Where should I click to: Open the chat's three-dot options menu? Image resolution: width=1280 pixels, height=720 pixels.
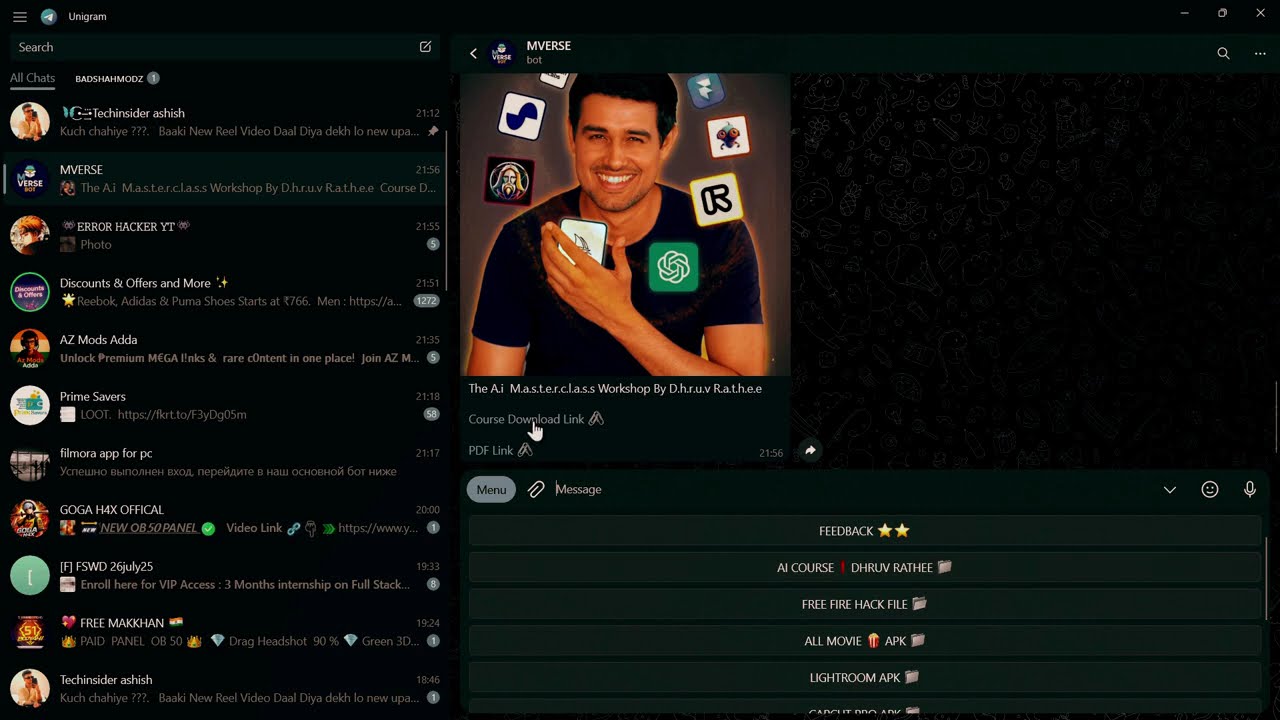click(x=1260, y=53)
